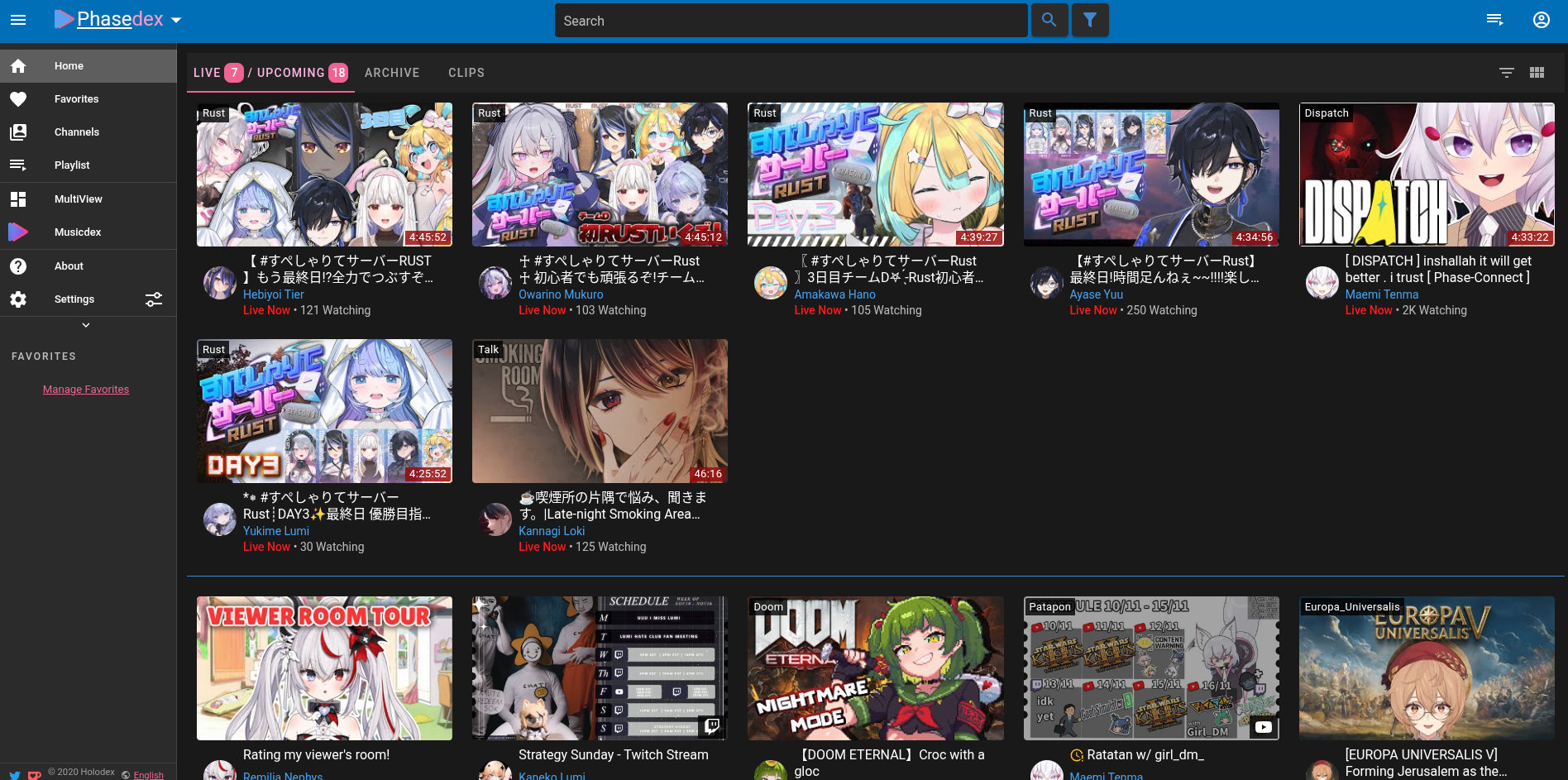This screenshot has height=780, width=1568.
Task: Open the DISPATCH stream thumbnail
Action: click(x=1427, y=175)
